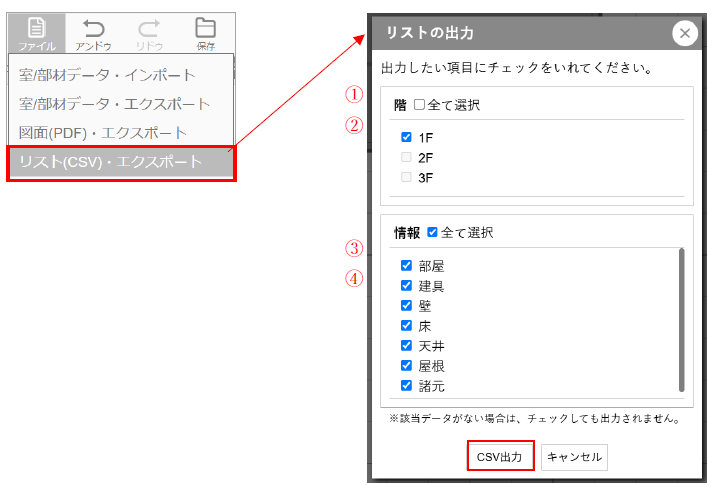The width and height of the screenshot is (718, 495).
Task: Toggle the 2F floor checkbox
Action: click(406, 157)
